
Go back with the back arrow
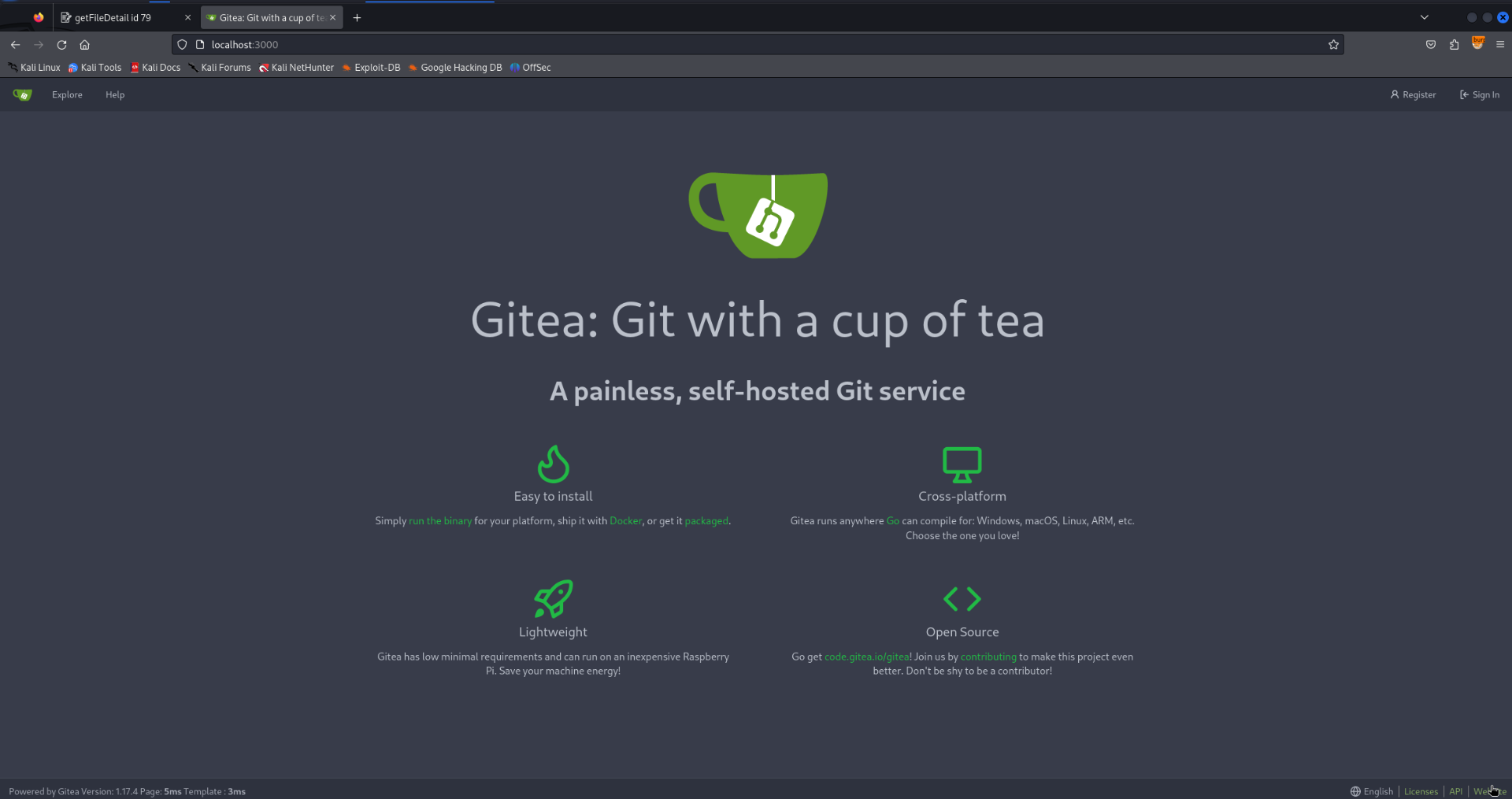pos(16,45)
